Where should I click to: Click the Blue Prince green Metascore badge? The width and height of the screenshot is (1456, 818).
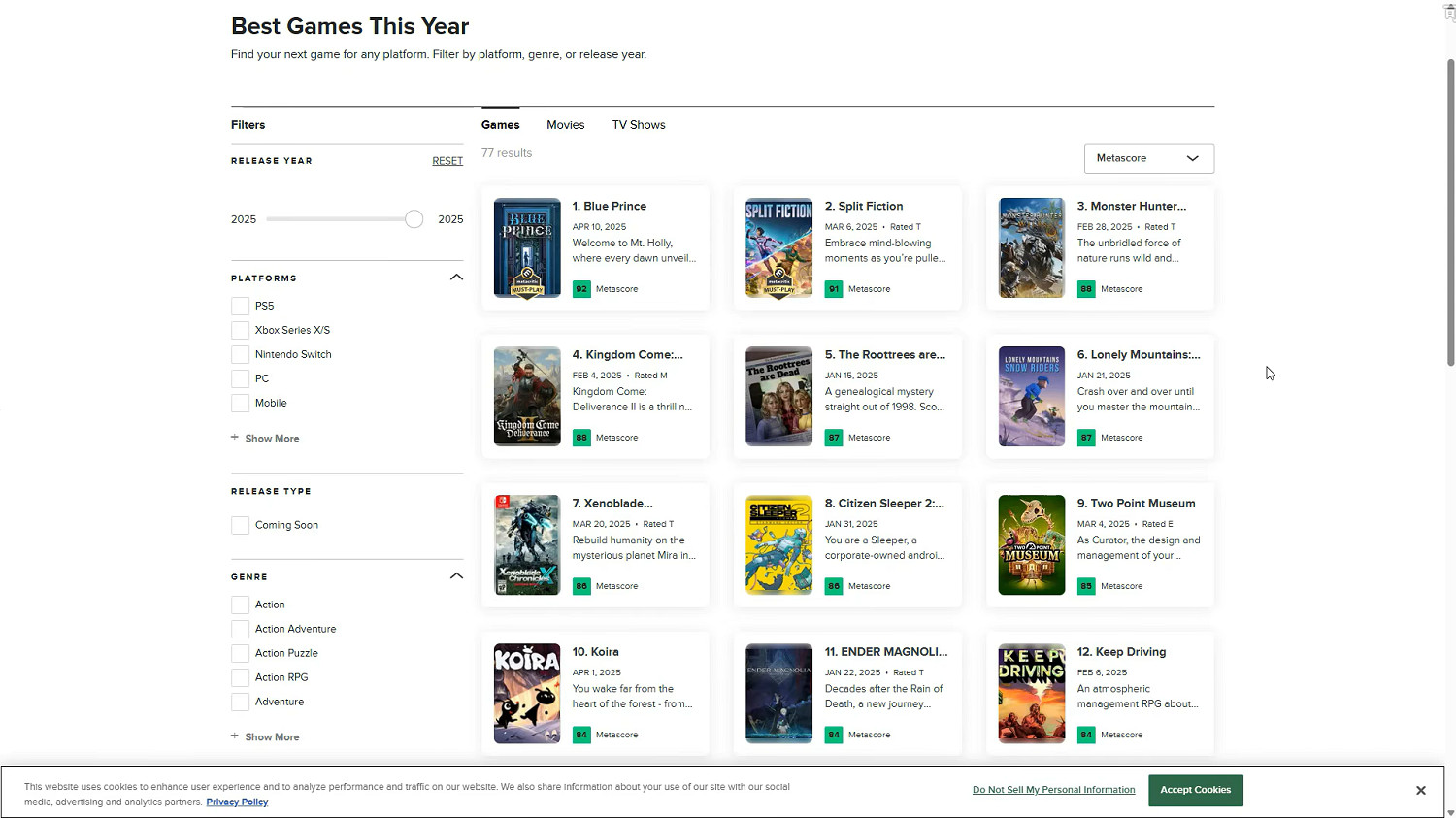point(581,289)
